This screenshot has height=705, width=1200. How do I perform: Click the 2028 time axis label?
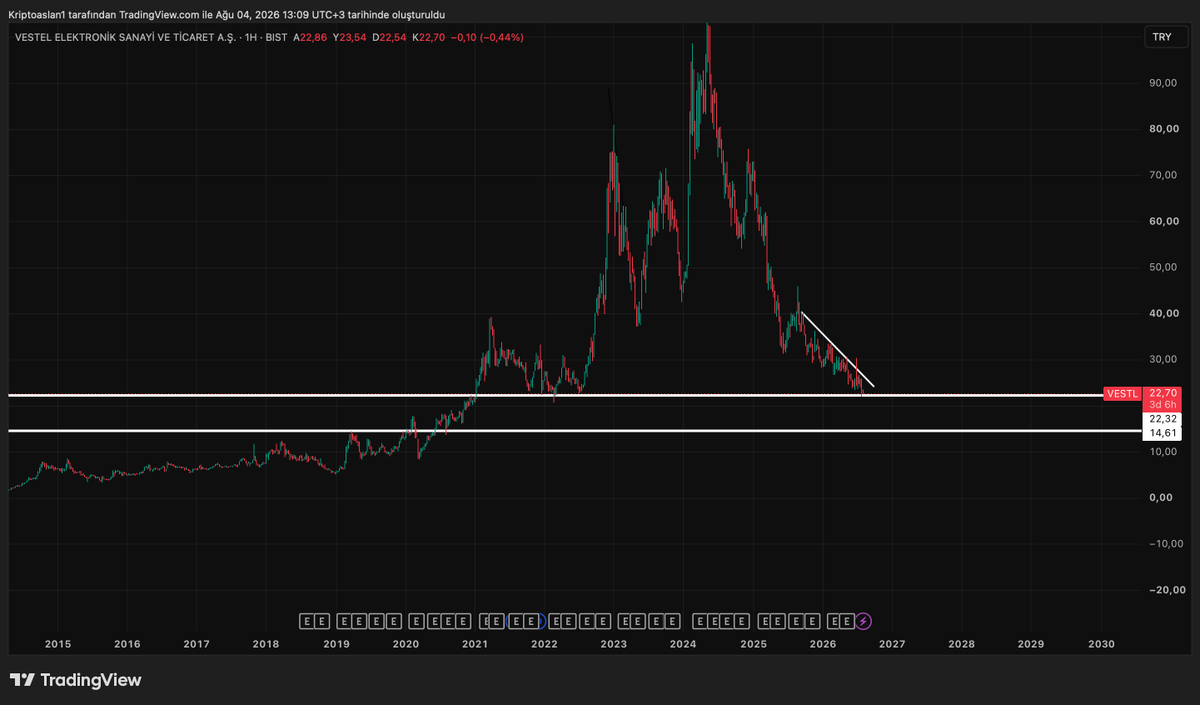click(961, 645)
